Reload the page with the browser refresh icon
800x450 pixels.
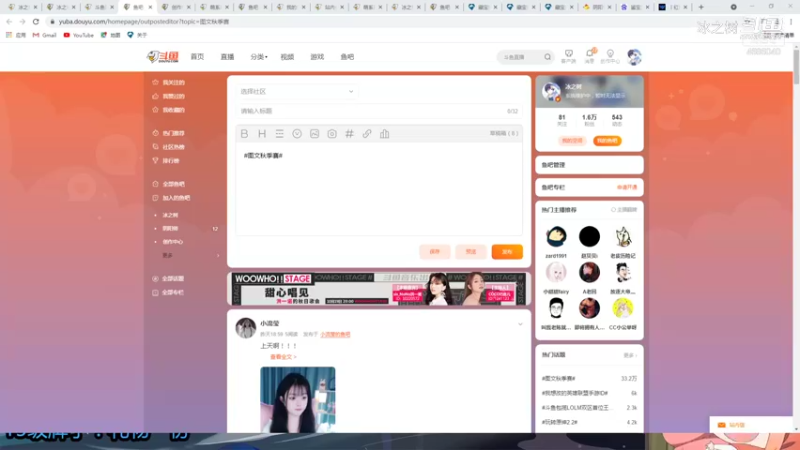36,21
